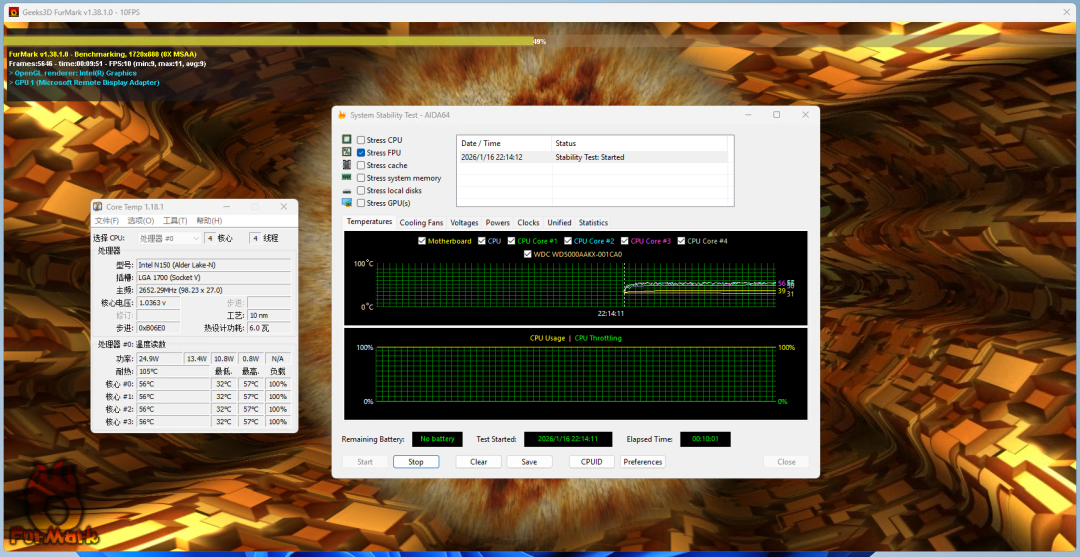Click the disk drive icon beside Stress local disks
Viewport: 1080px width, 557px height.
(347, 191)
